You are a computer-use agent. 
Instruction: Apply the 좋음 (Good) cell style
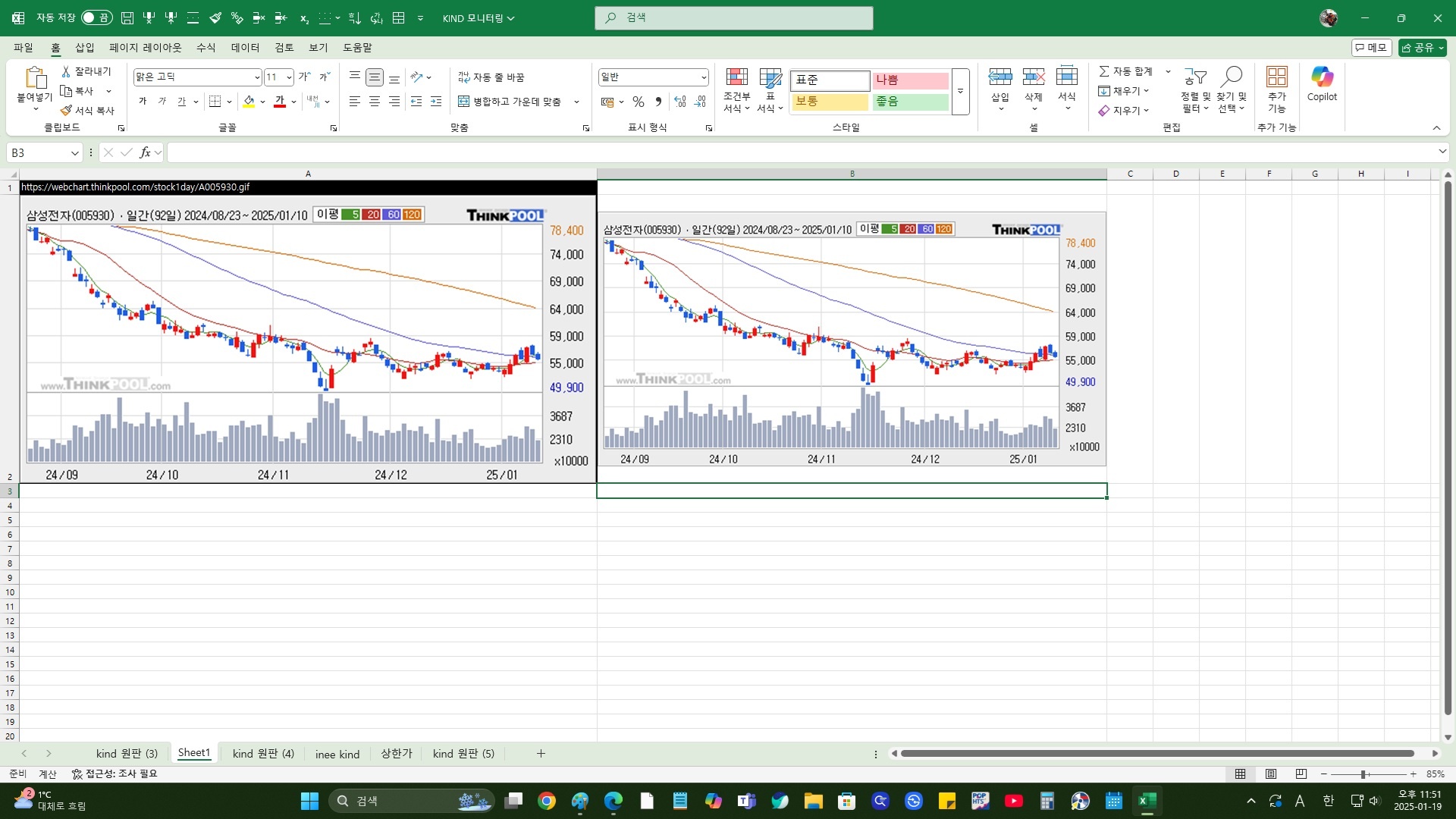(910, 102)
